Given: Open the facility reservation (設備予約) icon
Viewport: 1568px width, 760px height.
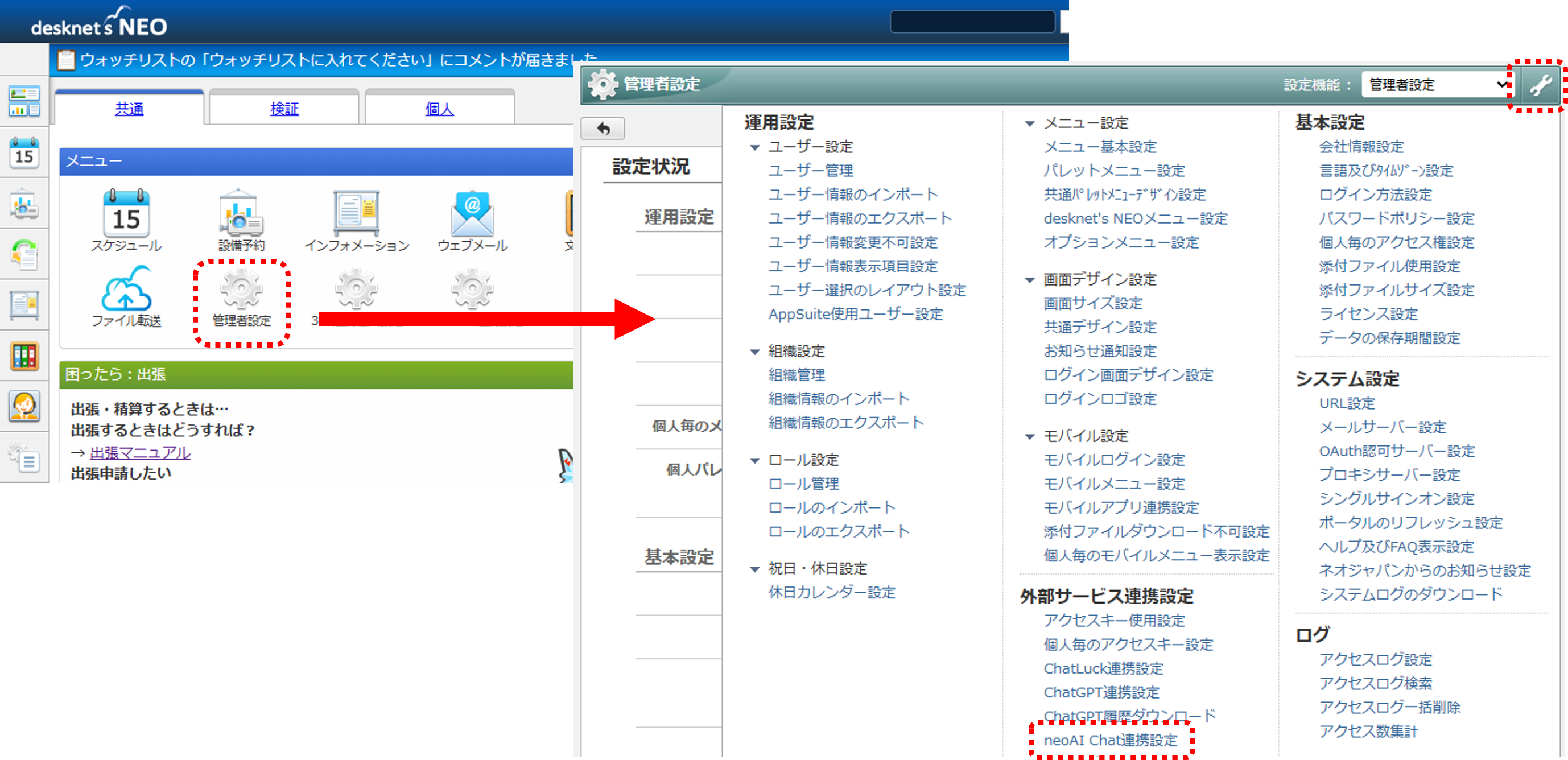Looking at the screenshot, I should coord(241,215).
